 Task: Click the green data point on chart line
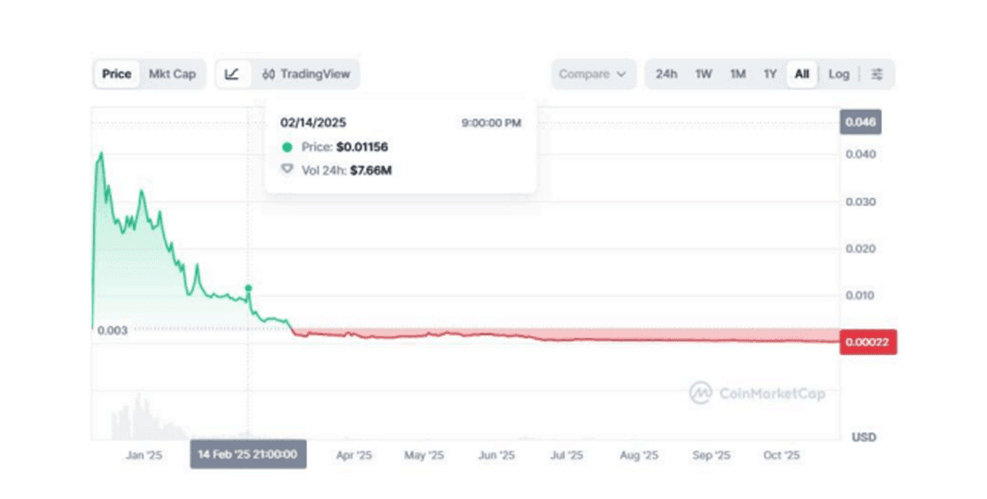[249, 288]
